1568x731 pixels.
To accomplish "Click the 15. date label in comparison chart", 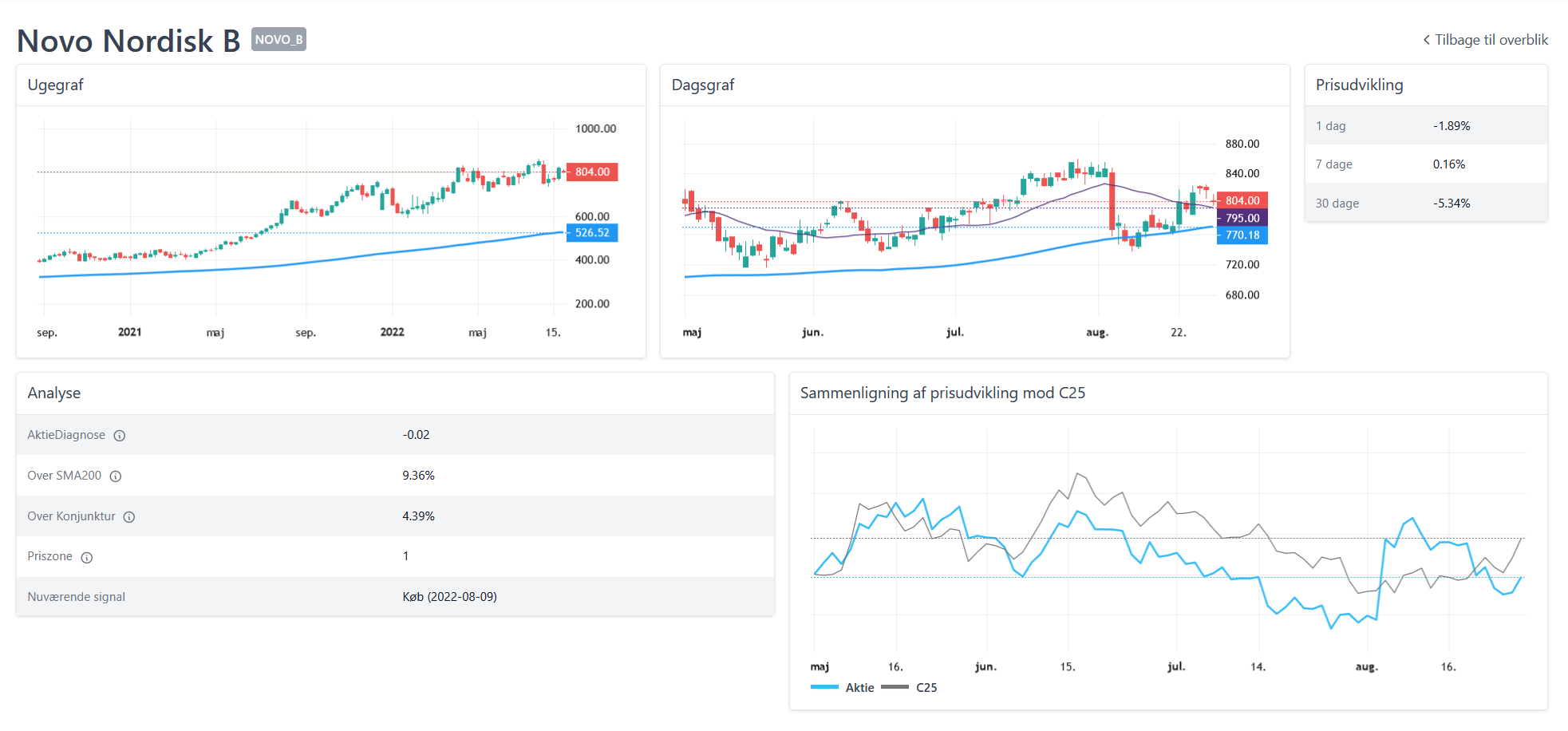I will [1068, 667].
